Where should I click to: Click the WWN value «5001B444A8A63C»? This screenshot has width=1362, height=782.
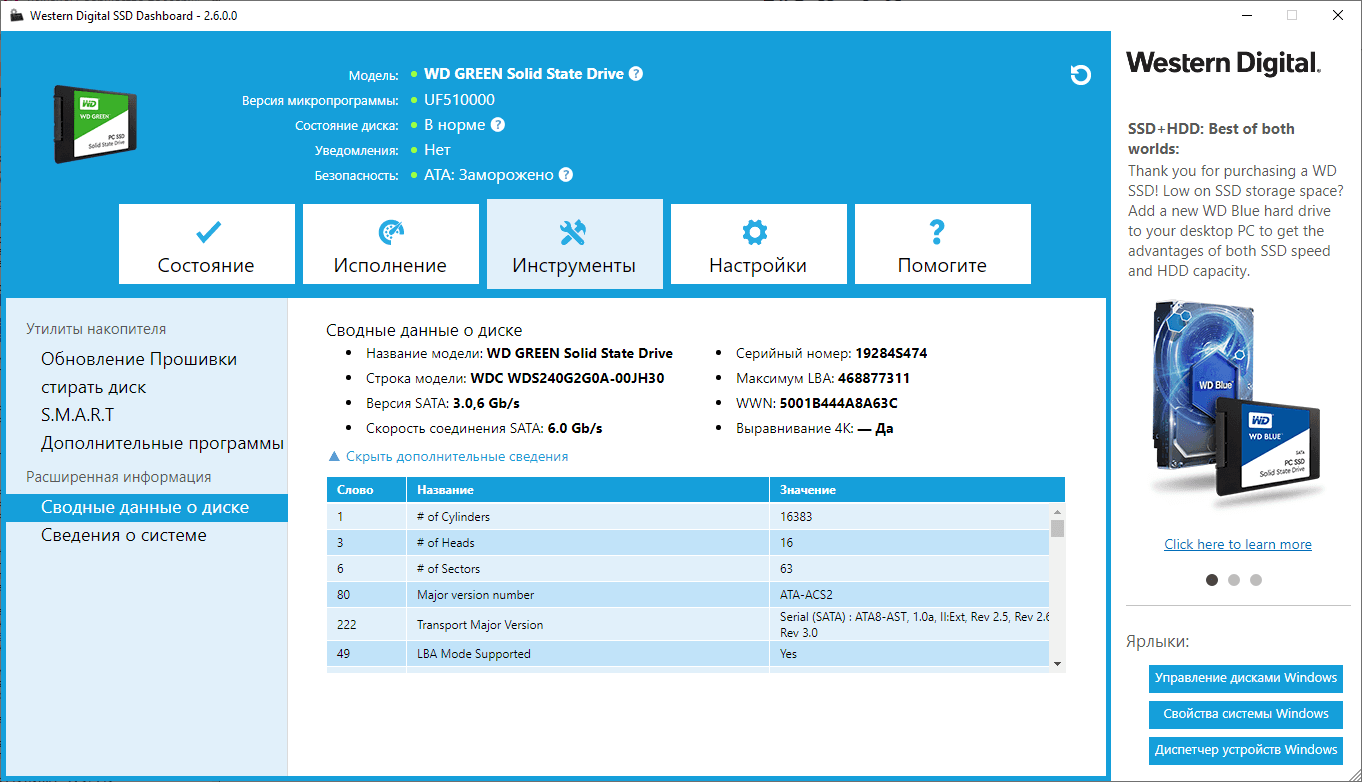coord(839,403)
